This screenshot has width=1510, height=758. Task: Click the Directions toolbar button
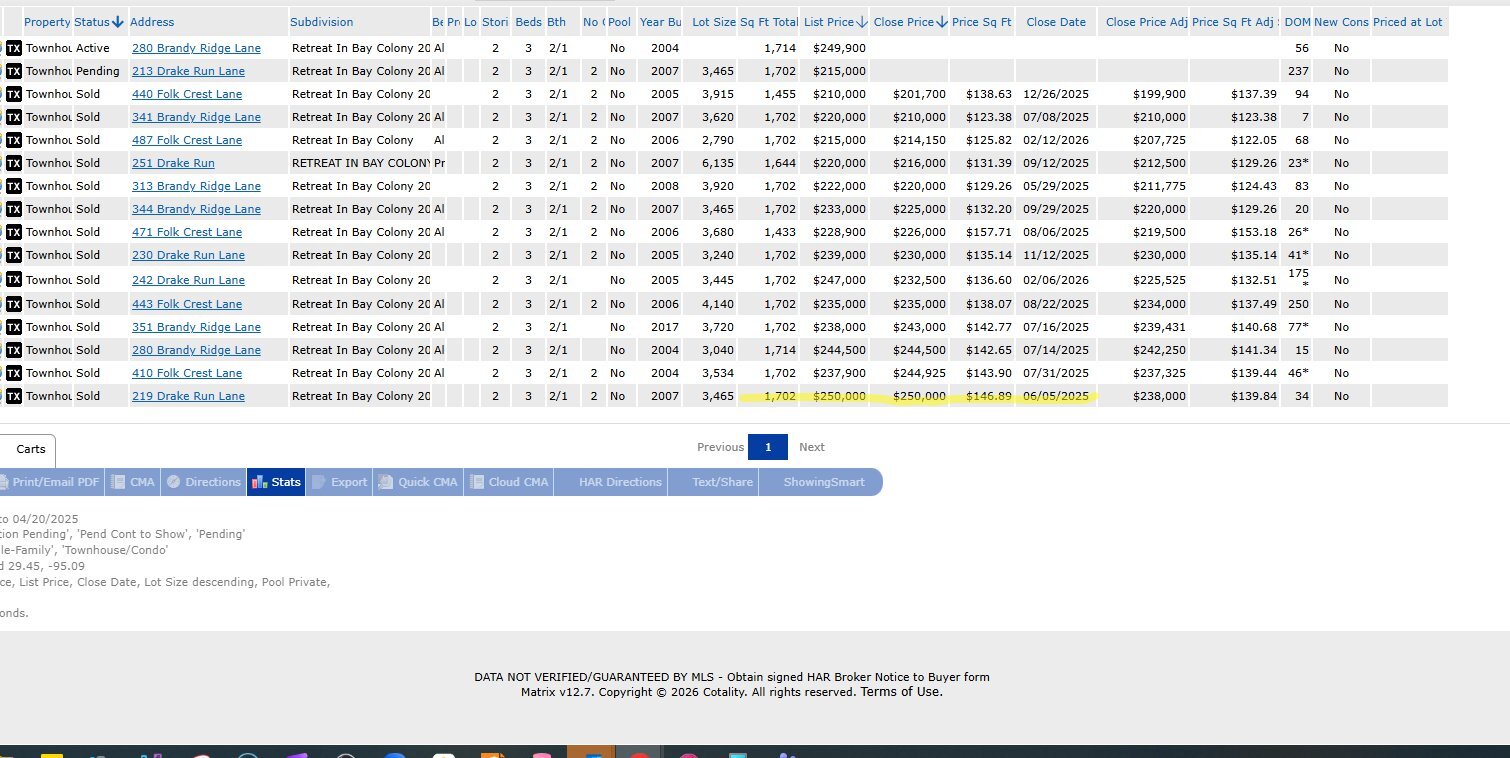pos(204,482)
